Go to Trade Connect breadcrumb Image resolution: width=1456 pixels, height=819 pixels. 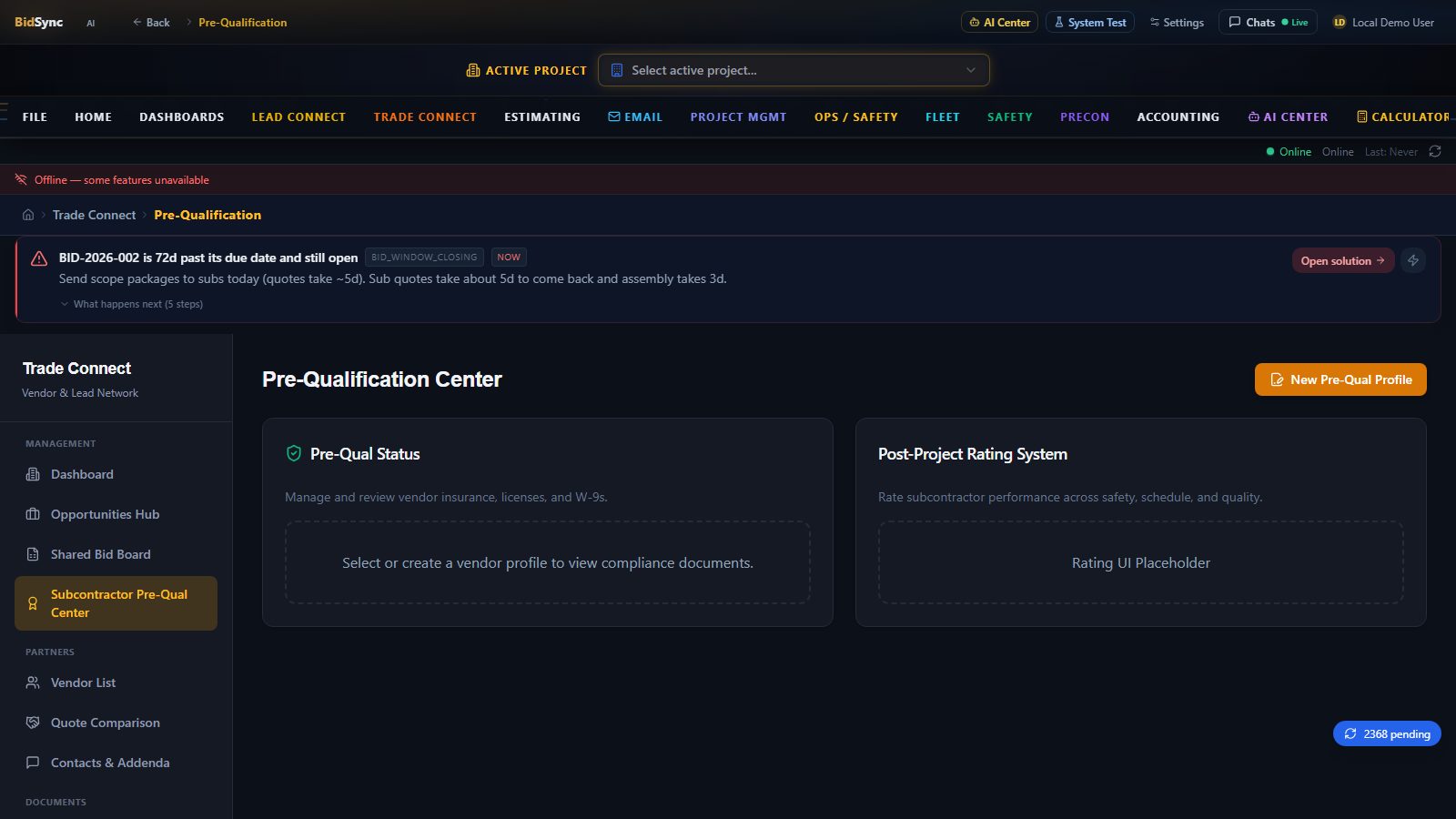point(94,215)
